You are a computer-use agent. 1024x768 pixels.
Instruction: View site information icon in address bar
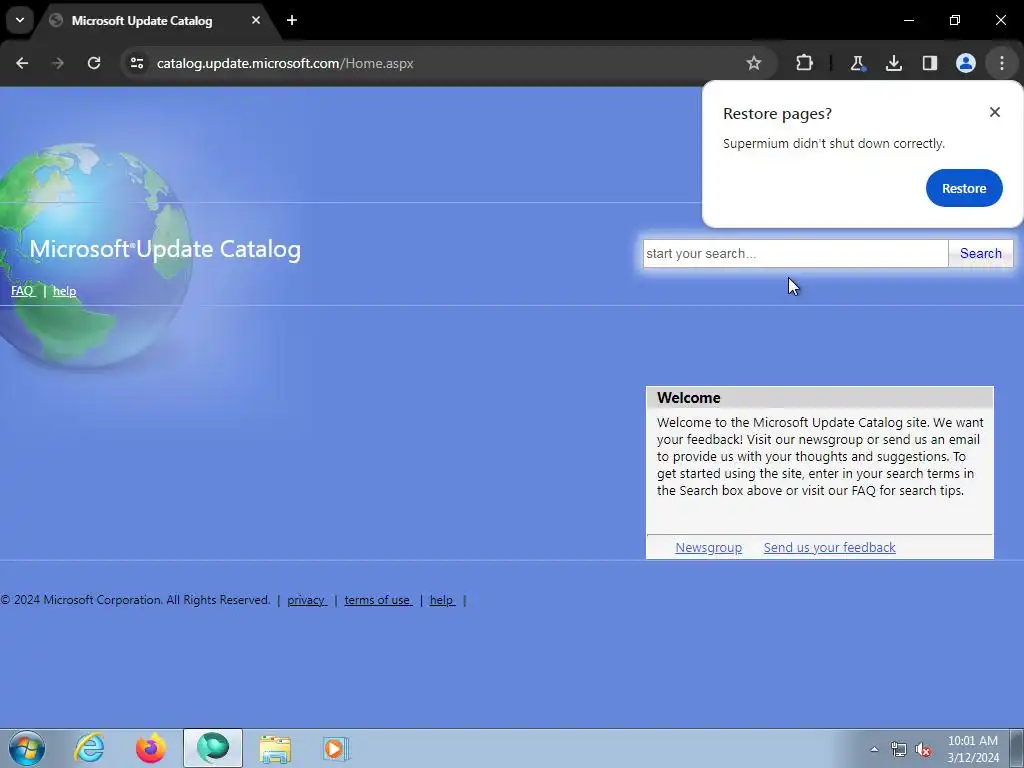pos(136,63)
